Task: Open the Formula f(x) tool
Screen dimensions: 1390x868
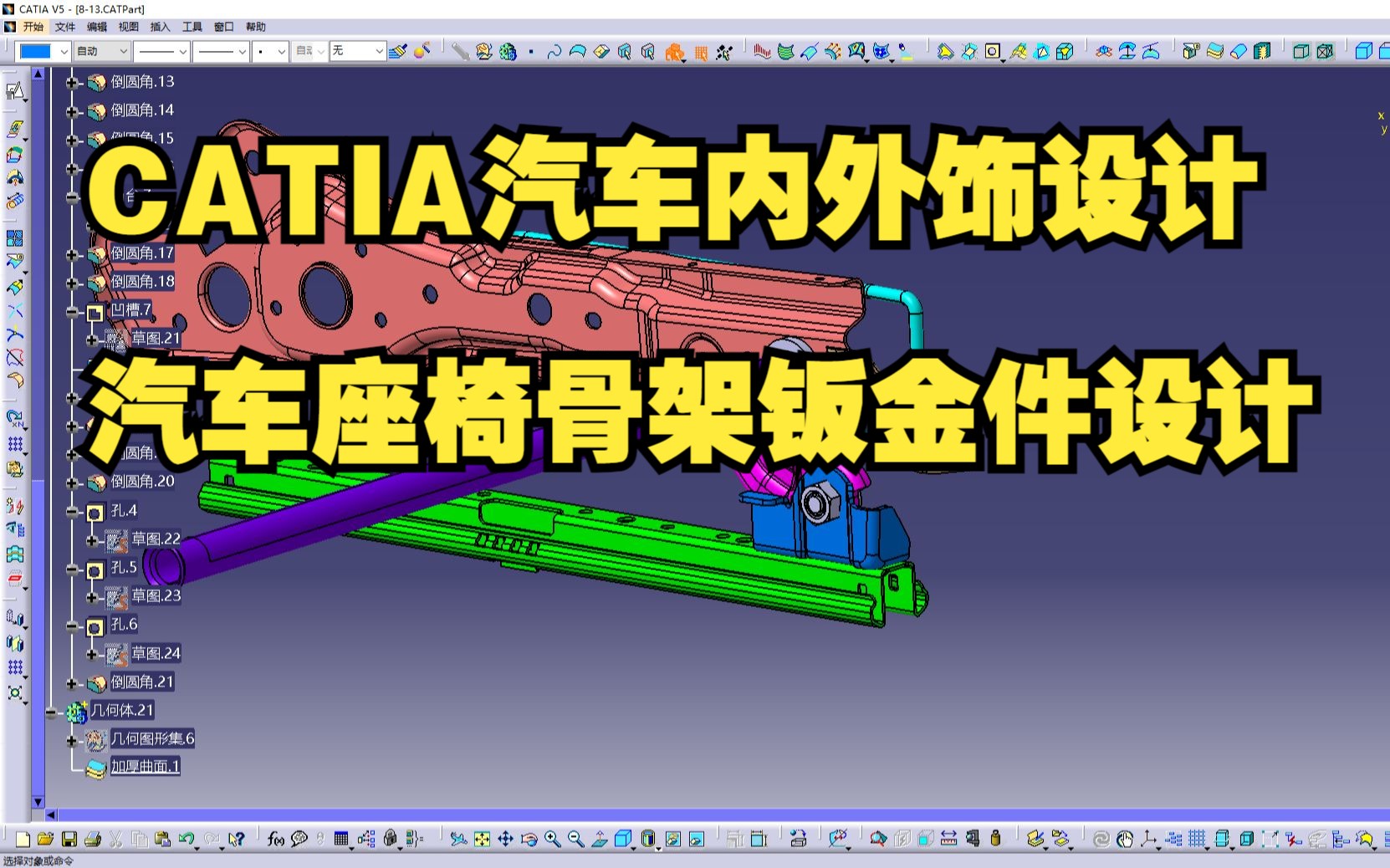Action: (276, 839)
